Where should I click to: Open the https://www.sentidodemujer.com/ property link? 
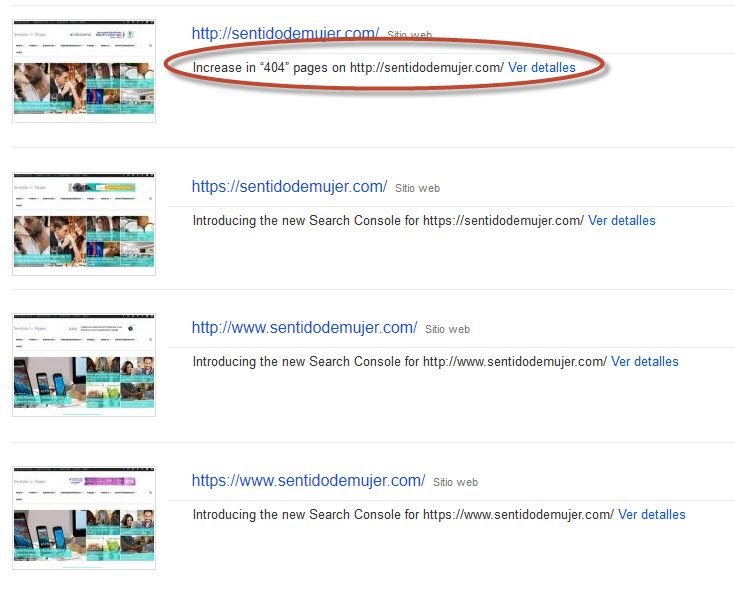pyautogui.click(x=308, y=480)
